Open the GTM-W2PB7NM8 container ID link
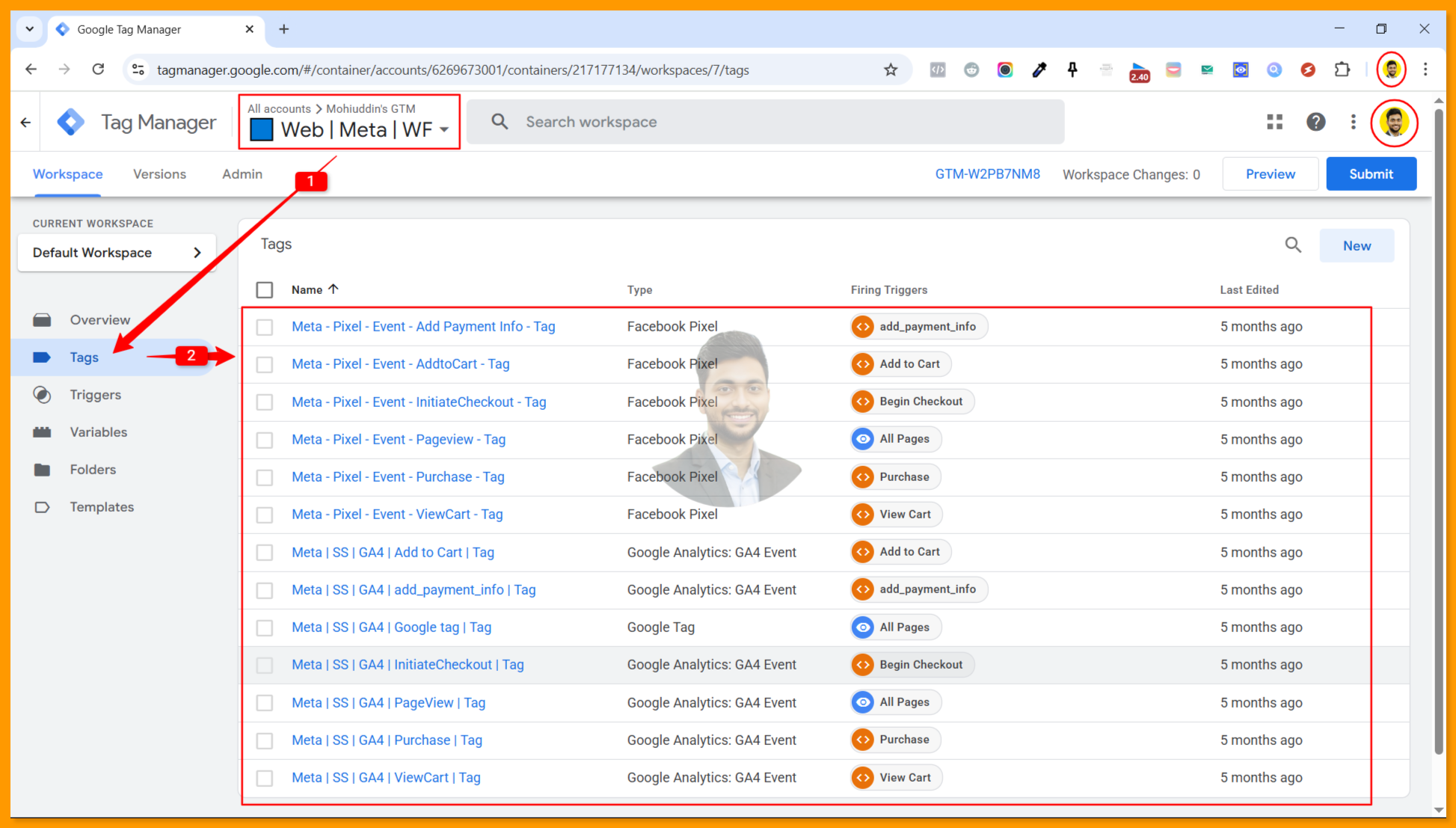Image resolution: width=1456 pixels, height=828 pixels. click(x=988, y=174)
